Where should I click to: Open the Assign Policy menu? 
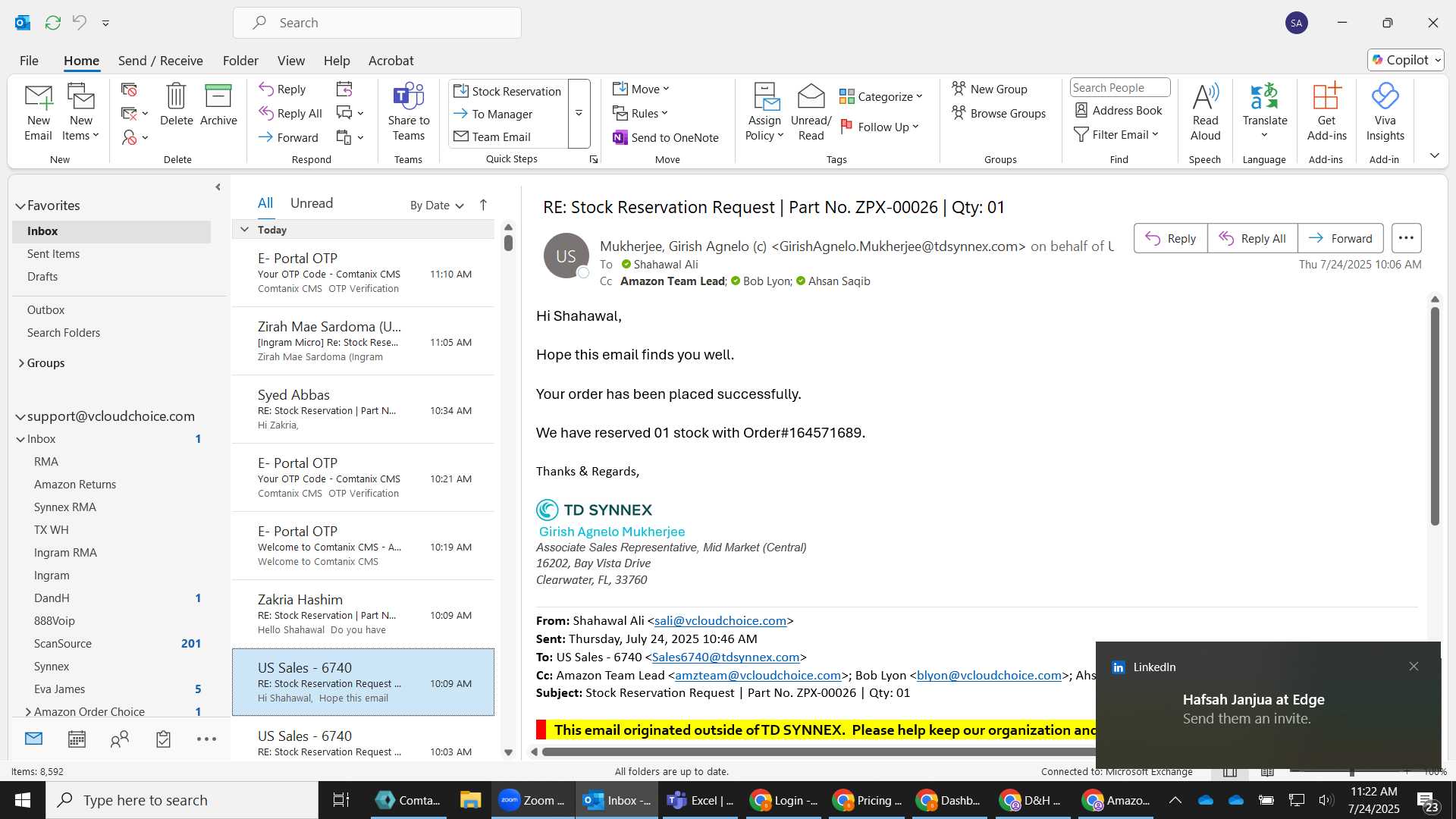(x=764, y=111)
